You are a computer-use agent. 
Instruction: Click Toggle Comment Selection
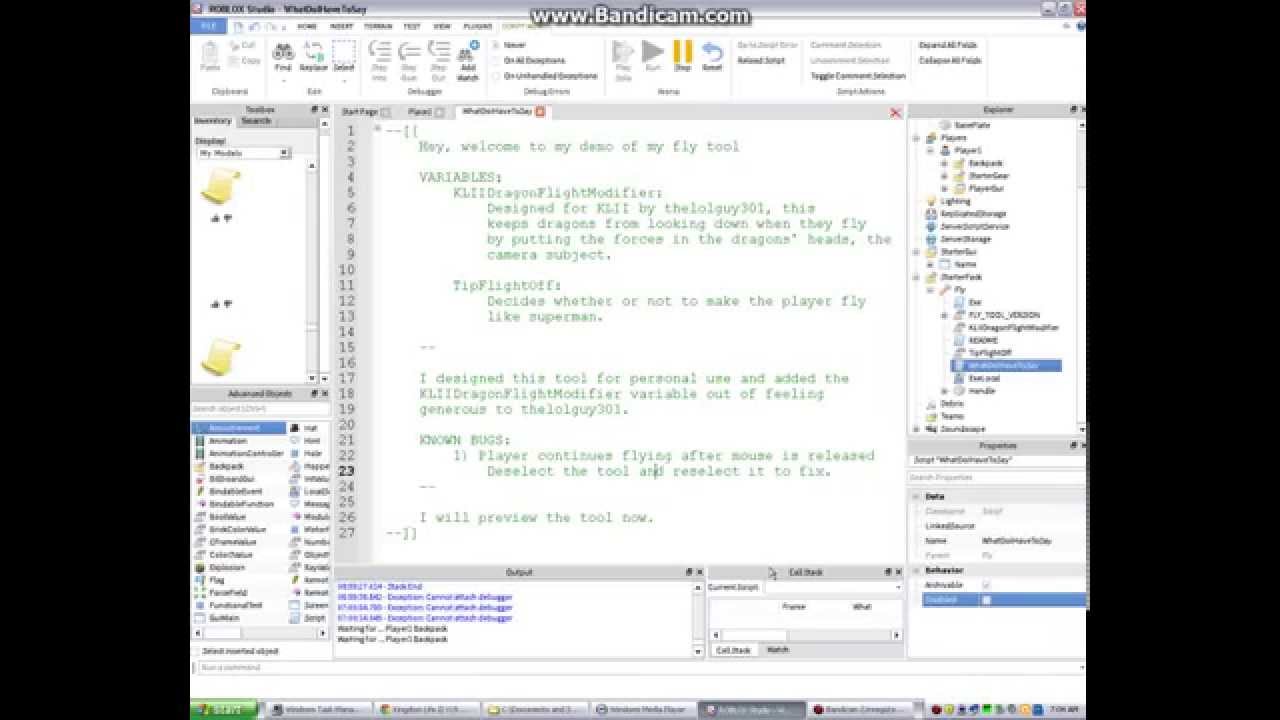857,75
